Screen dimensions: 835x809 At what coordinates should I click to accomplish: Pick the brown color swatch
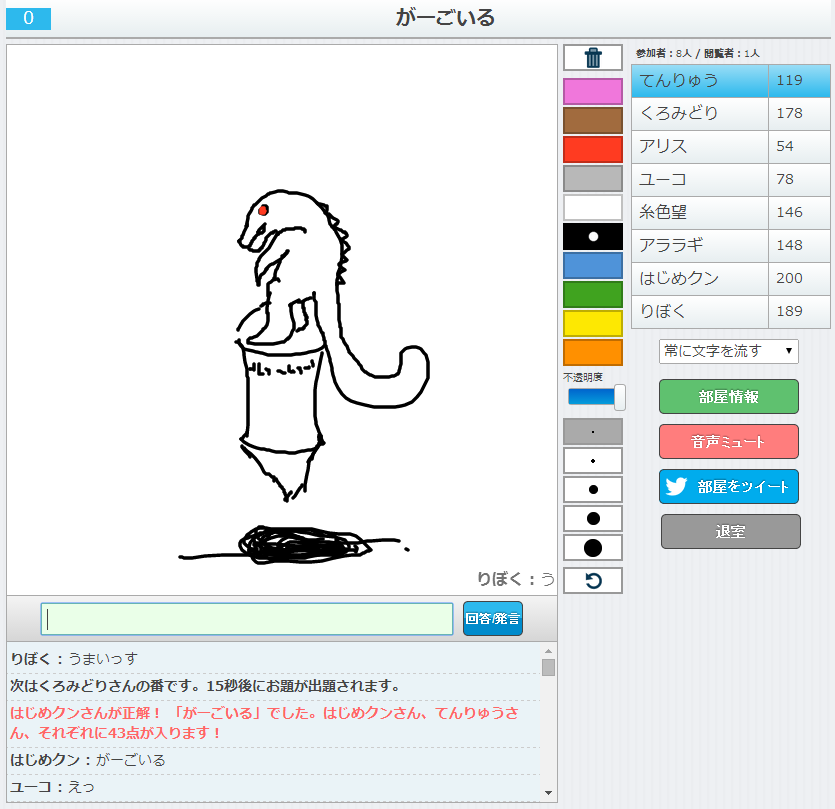point(593,120)
